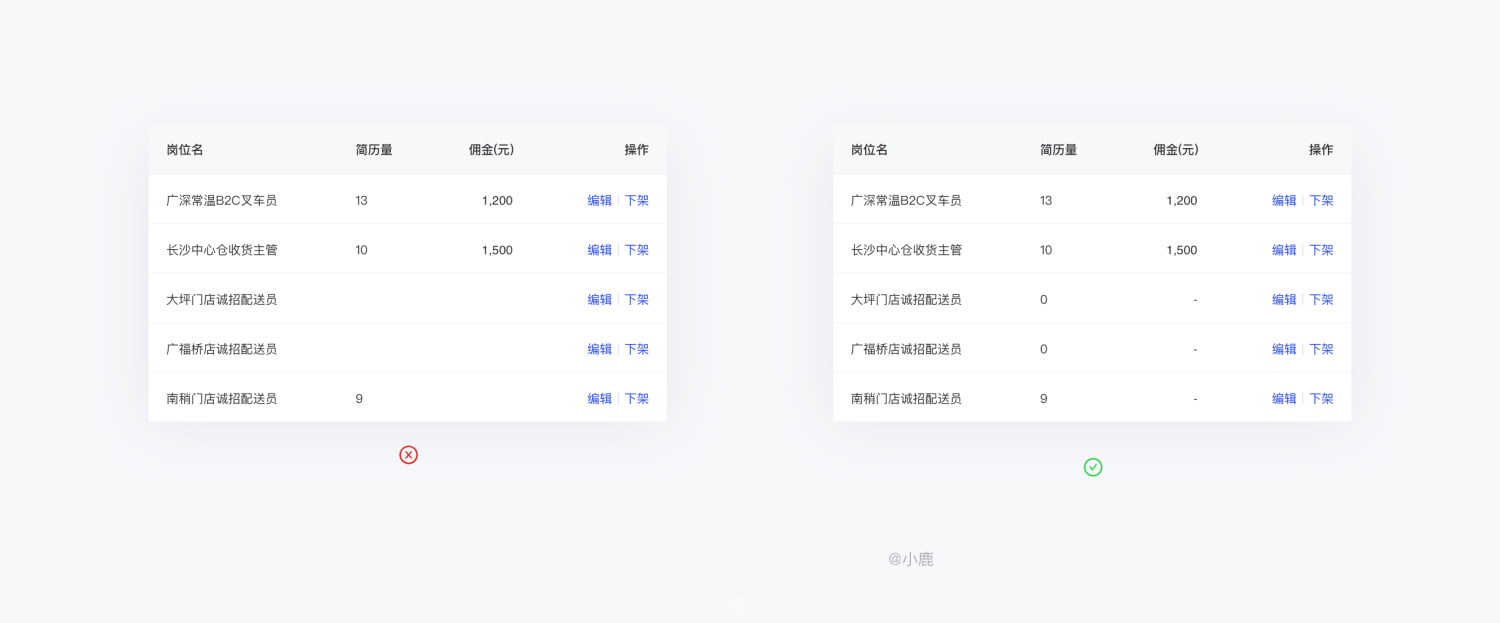Click 下架 for 南稍门店诚招配送员 in left table
1500x623 pixels.
637,398
